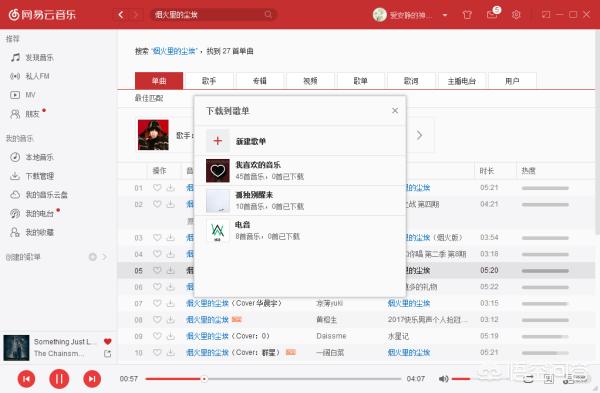Image resolution: width=600 pixels, height=393 pixels.
Task: Open song 07 title with Cover 华晨宇
Action: (234, 303)
